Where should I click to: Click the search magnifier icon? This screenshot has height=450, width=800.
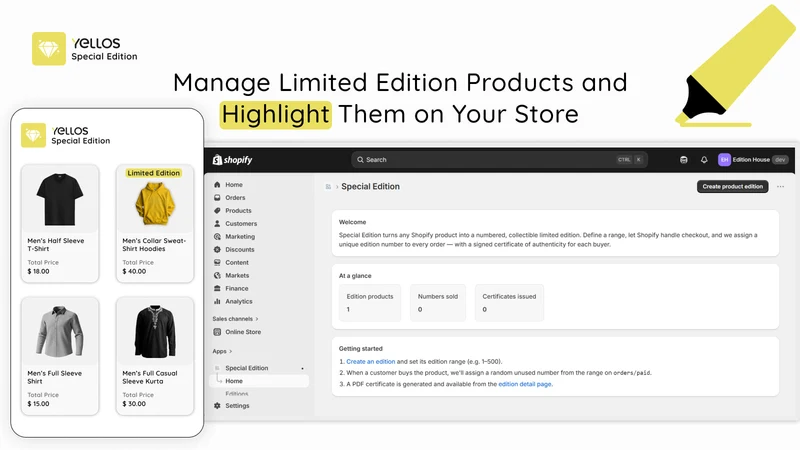[360, 160]
